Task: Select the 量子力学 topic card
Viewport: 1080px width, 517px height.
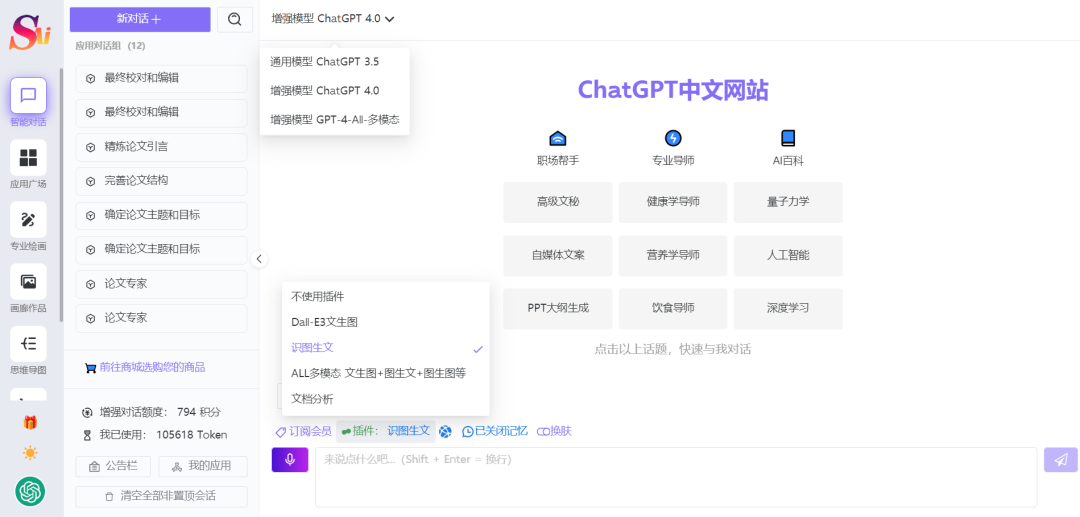Action: tap(788, 202)
